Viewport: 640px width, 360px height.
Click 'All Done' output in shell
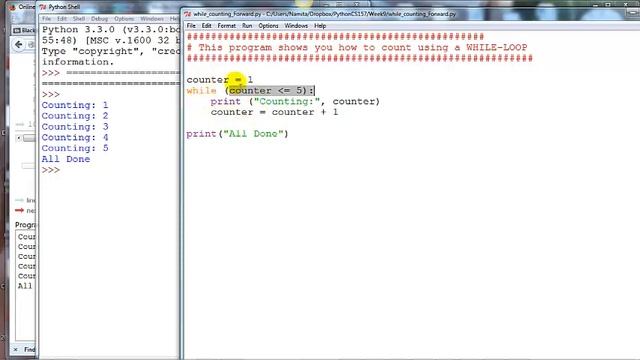[66, 159]
